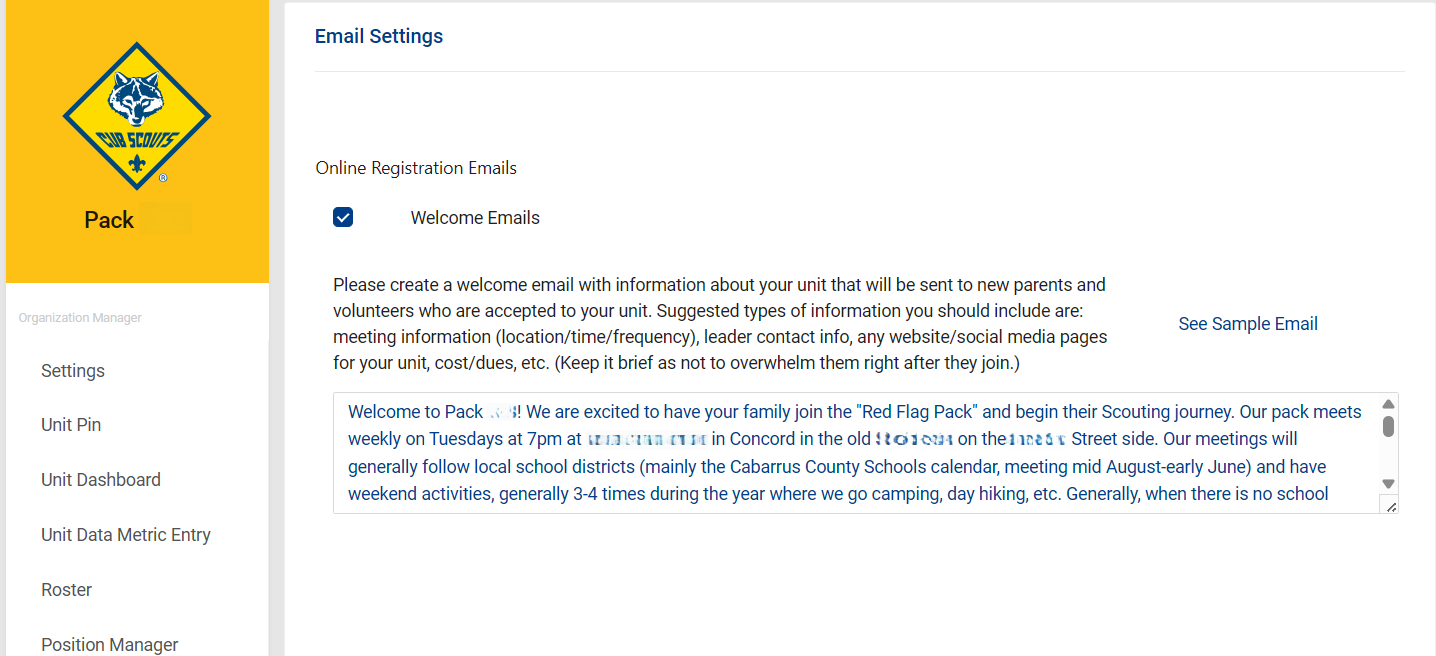Click the Online Registration Emails section label
The image size is (1436, 656).
pos(416,168)
